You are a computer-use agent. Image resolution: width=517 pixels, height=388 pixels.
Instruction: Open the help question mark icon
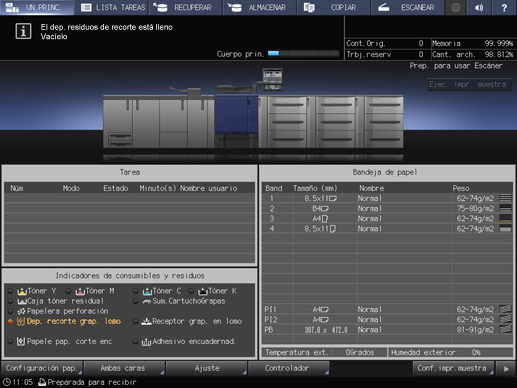point(504,7)
